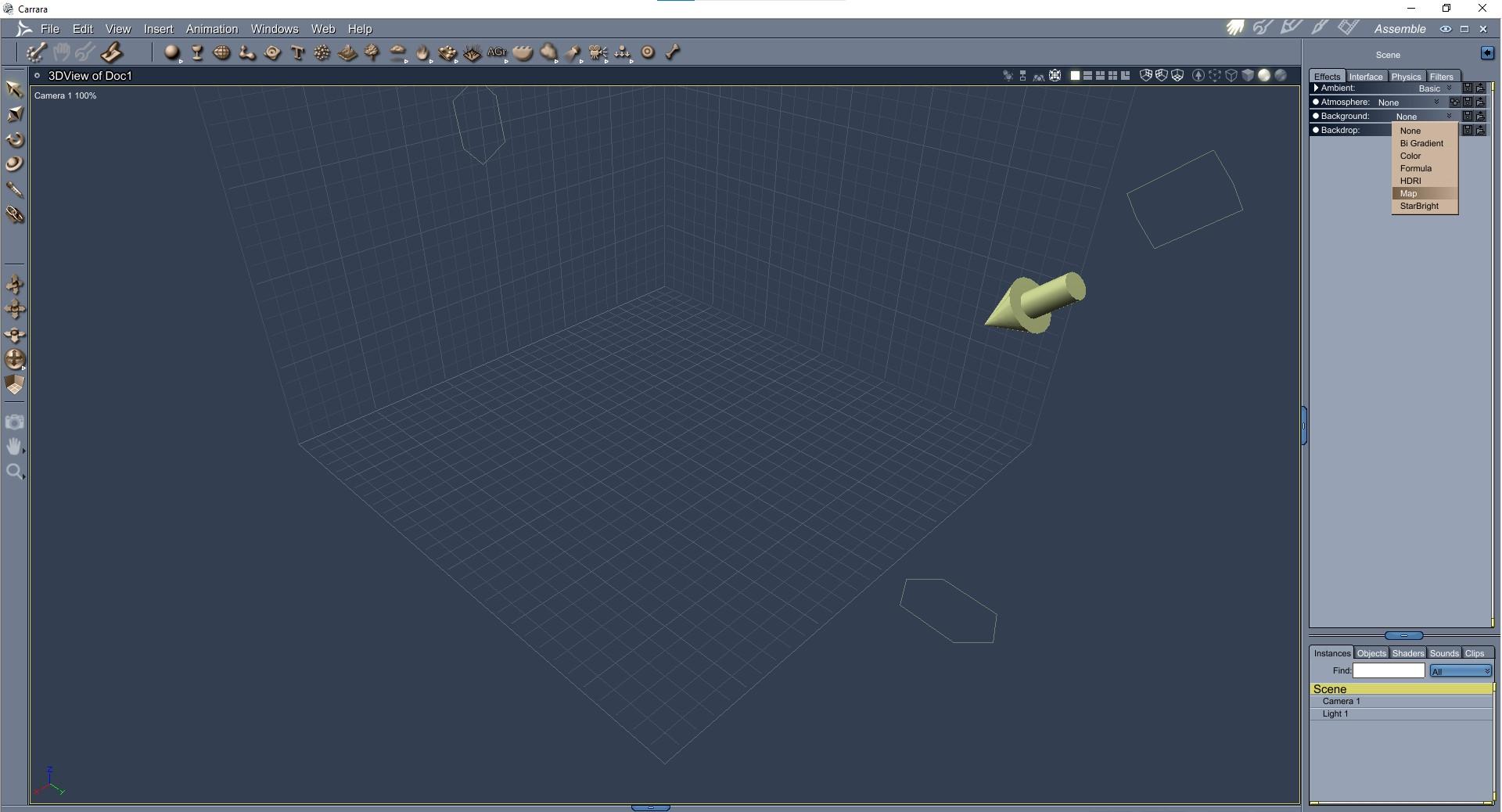Choose StarBright background option

pos(1425,206)
